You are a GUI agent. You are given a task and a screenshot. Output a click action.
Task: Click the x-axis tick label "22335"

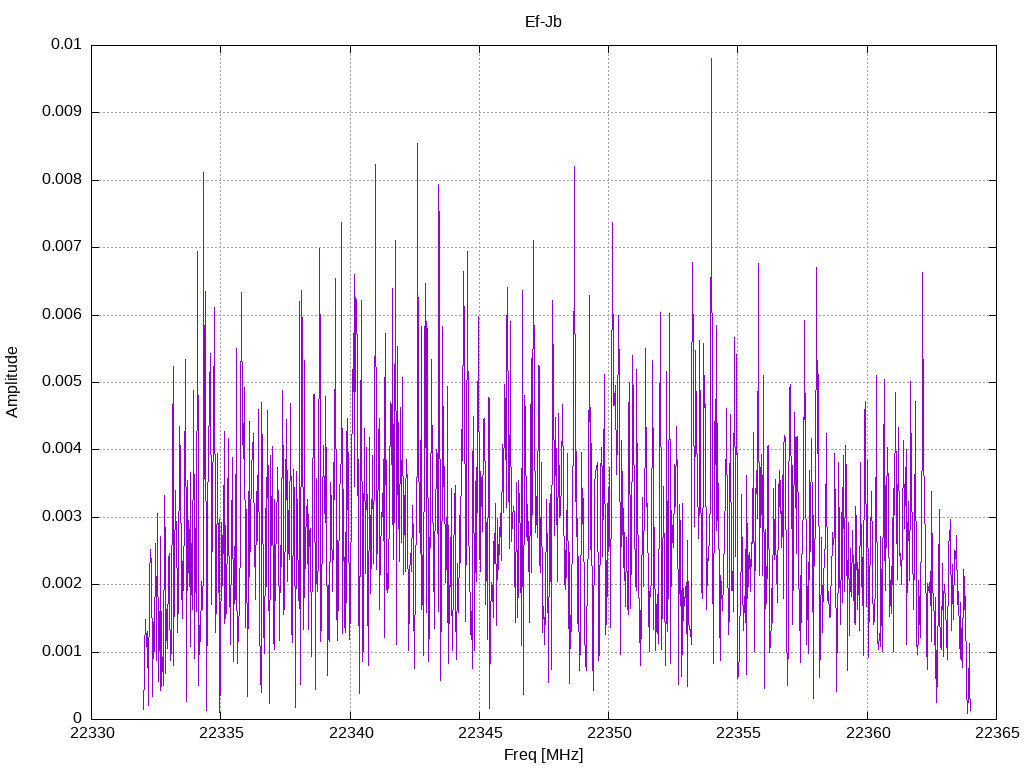tap(221, 733)
